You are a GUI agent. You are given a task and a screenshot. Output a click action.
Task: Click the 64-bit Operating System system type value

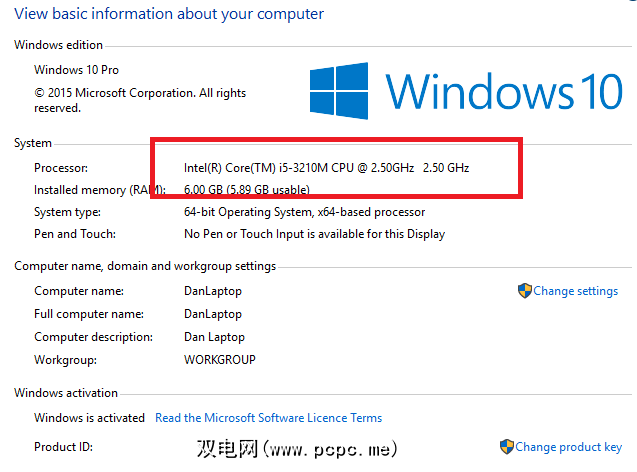304,212
